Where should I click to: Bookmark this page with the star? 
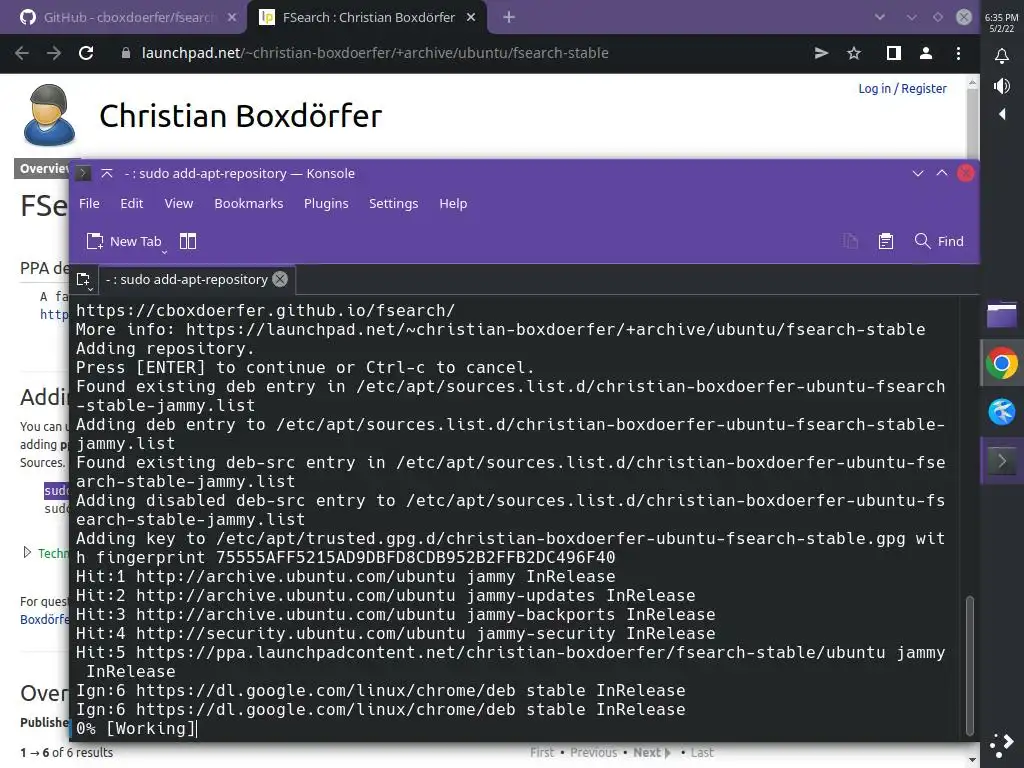point(854,53)
